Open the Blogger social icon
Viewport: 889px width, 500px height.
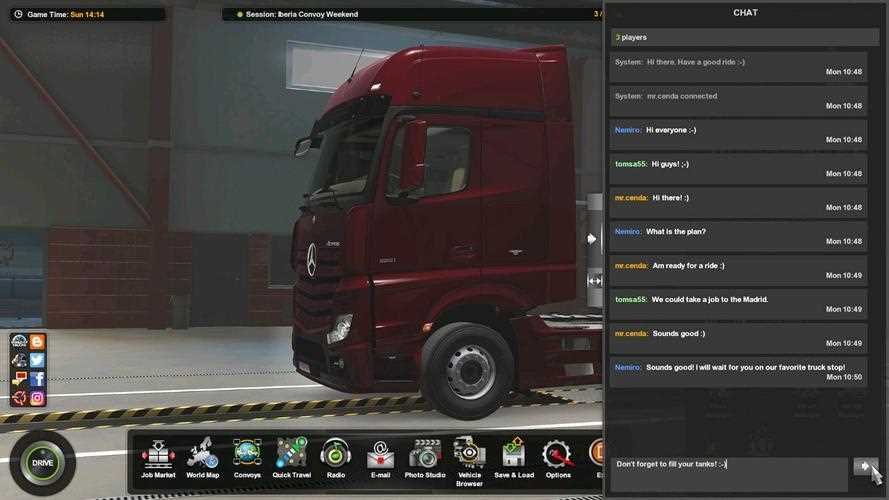point(37,342)
